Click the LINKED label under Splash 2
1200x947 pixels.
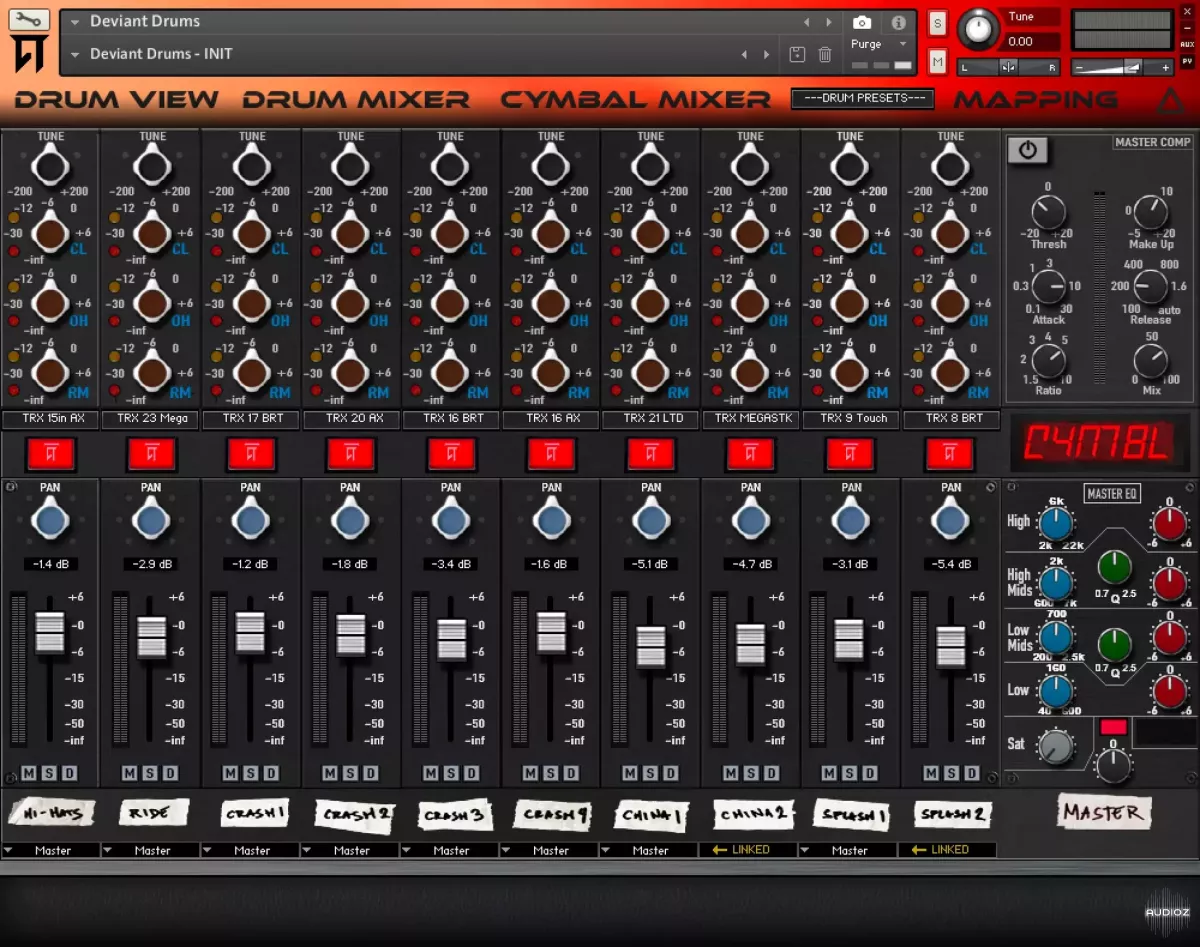[x=948, y=850]
